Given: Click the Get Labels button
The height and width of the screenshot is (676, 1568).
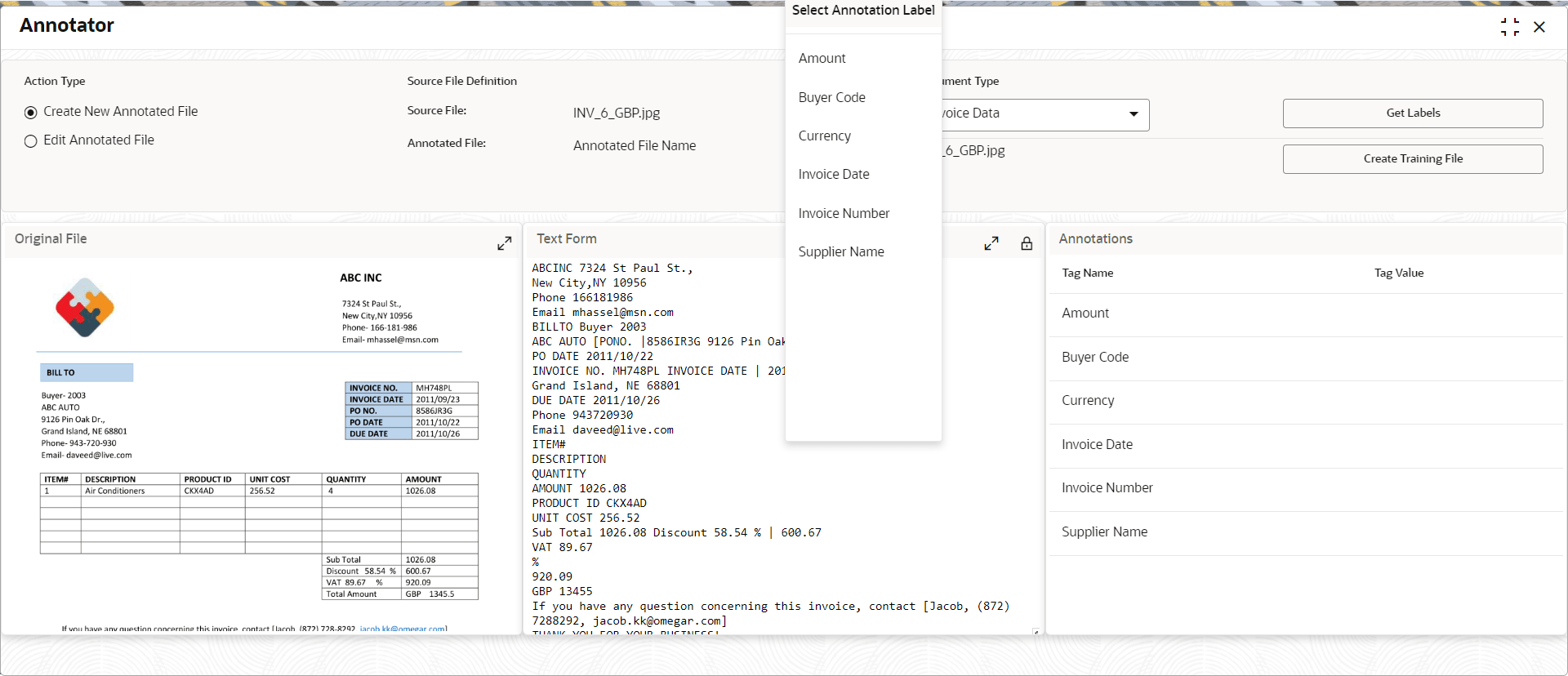Looking at the screenshot, I should [1413, 113].
